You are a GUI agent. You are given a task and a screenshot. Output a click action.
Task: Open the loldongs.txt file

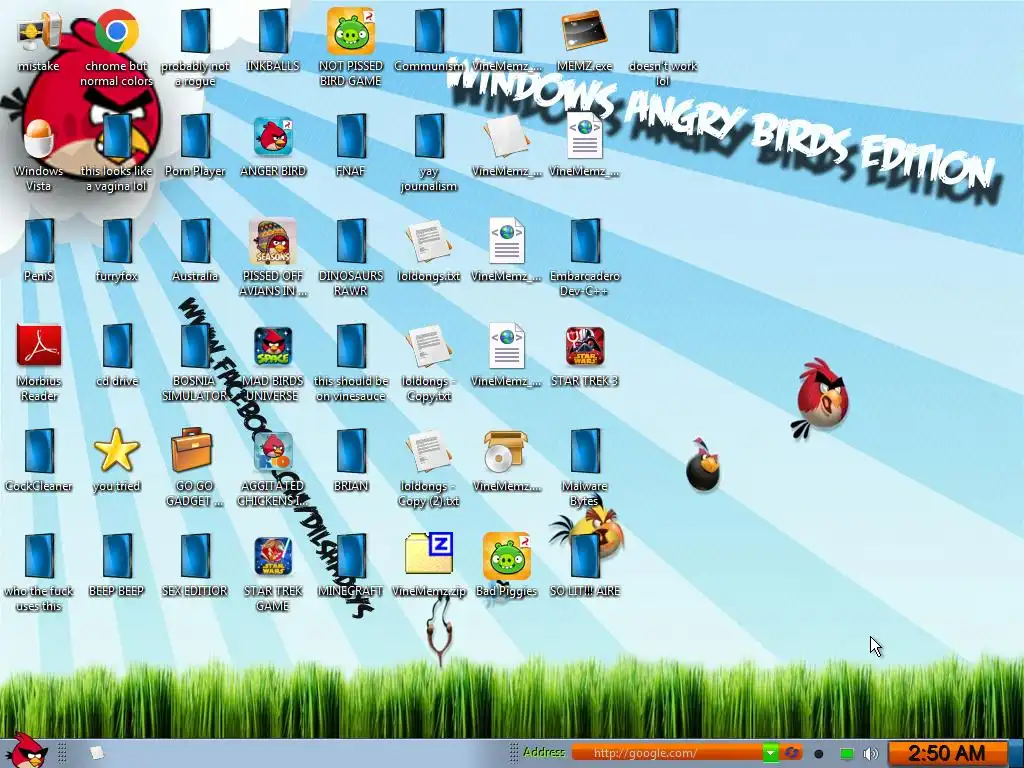tap(429, 242)
